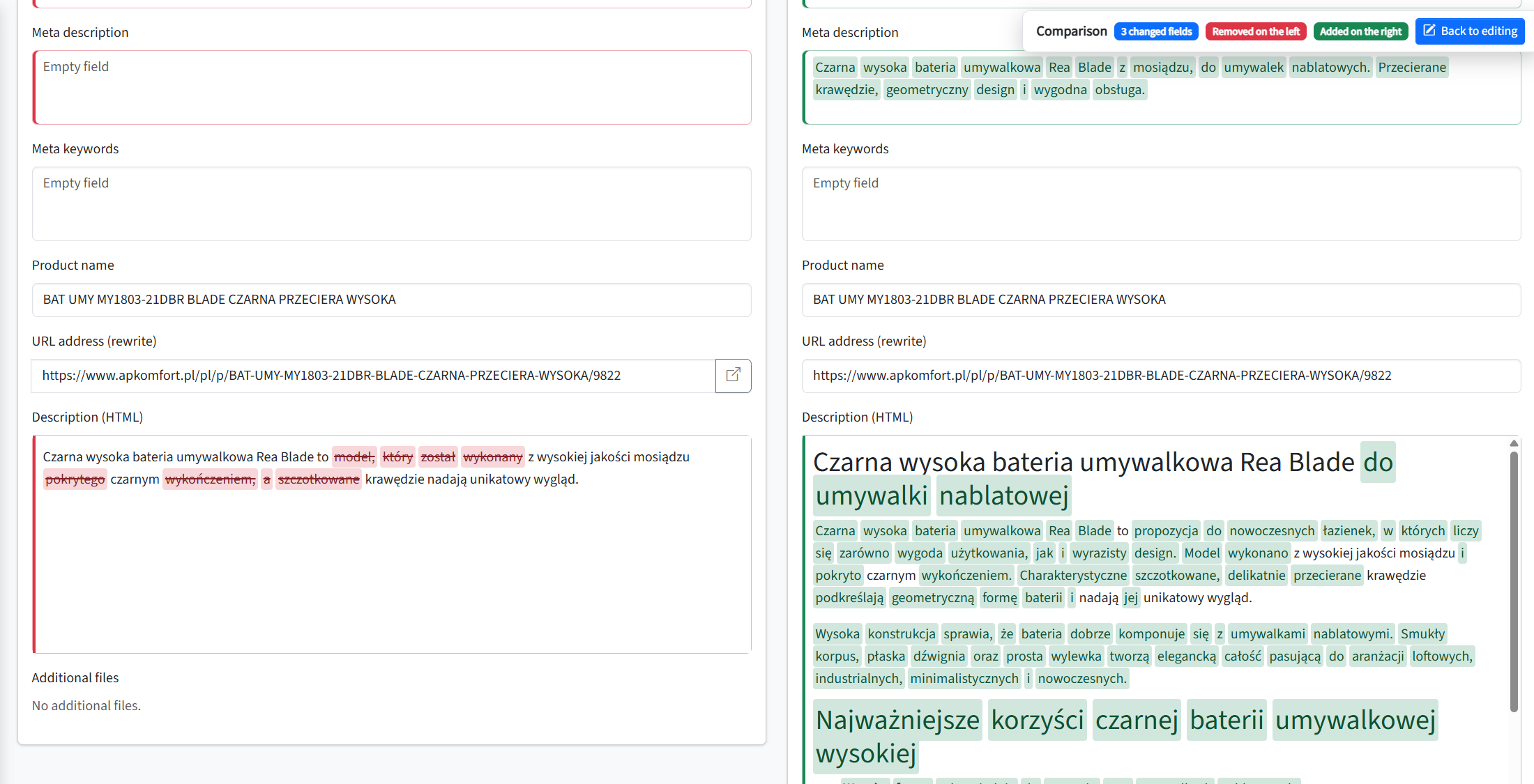Click left URL address rewrite field
The height and width of the screenshot is (784, 1534).
point(374,376)
